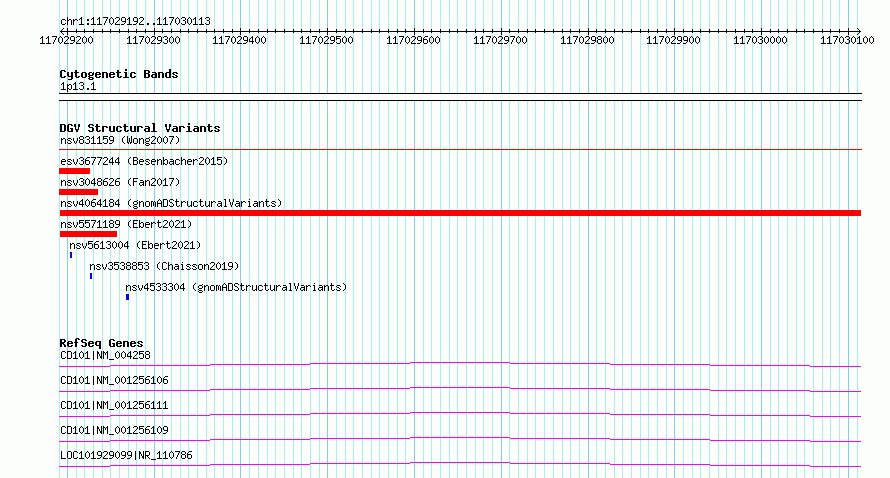This screenshot has width=890, height=478.
Task: Open variant nsv3538853 (Chaisson2019) label
Action: click(x=165, y=266)
